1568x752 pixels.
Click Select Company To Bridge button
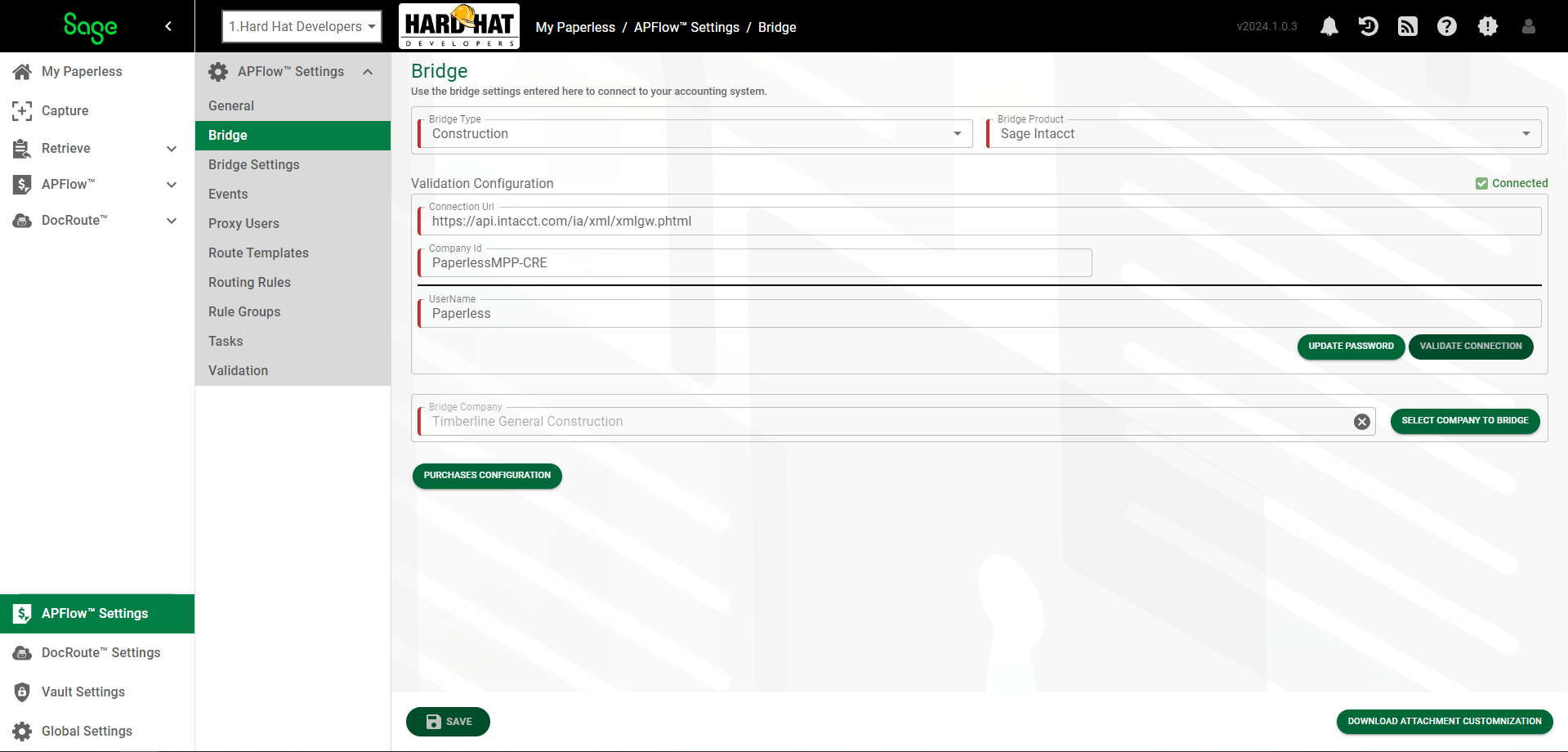pyautogui.click(x=1465, y=421)
